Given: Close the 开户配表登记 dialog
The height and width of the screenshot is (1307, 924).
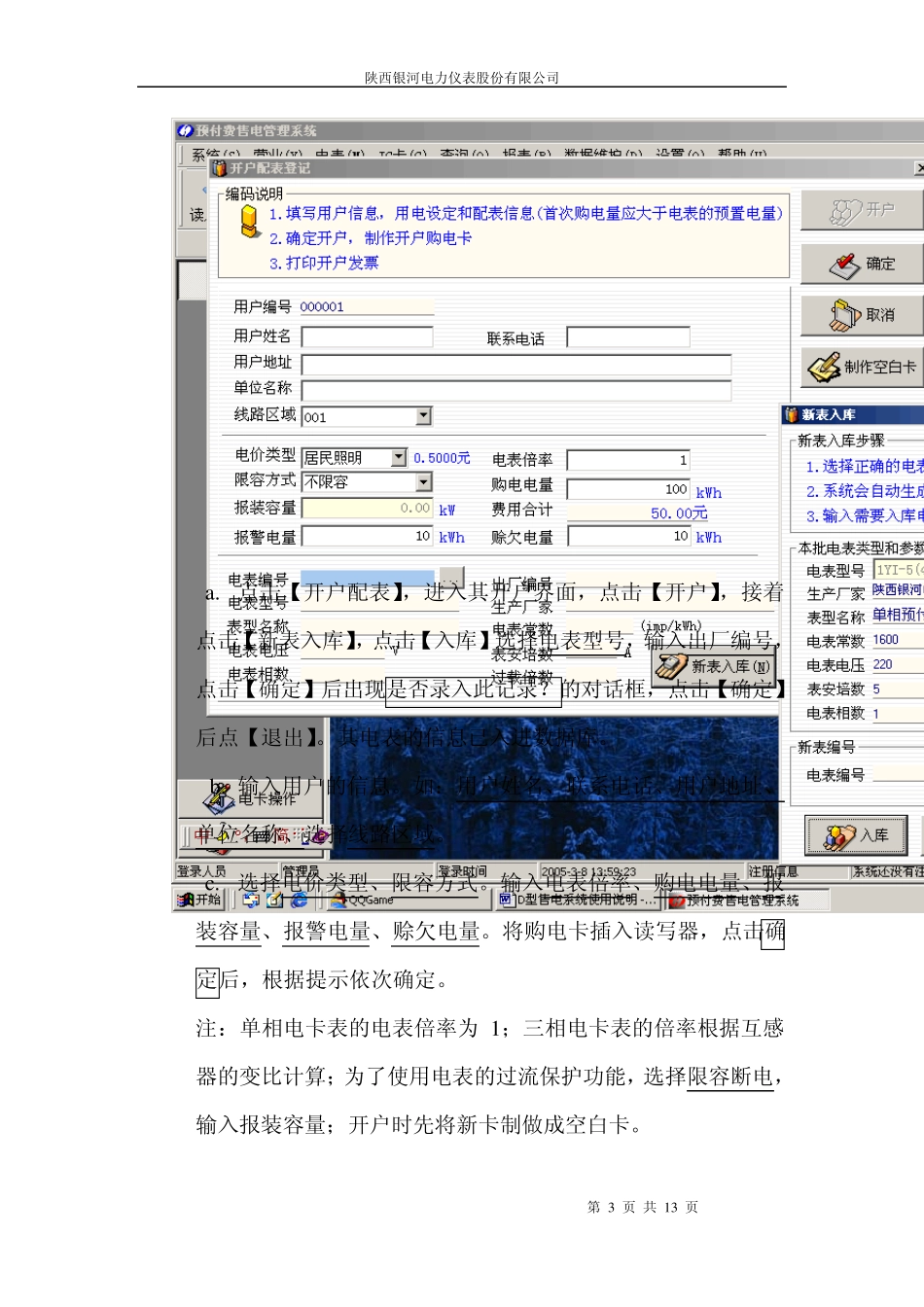Looking at the screenshot, I should pyautogui.click(x=919, y=169).
